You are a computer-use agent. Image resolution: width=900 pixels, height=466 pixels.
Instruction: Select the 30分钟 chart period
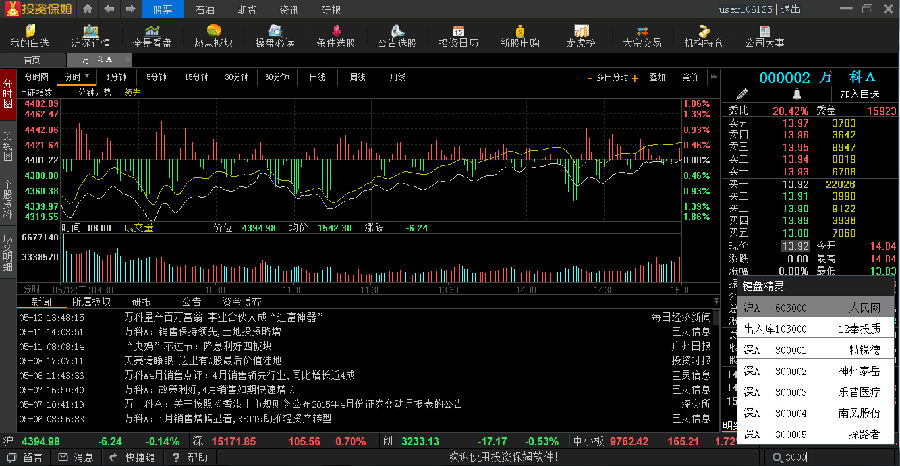(x=236, y=77)
